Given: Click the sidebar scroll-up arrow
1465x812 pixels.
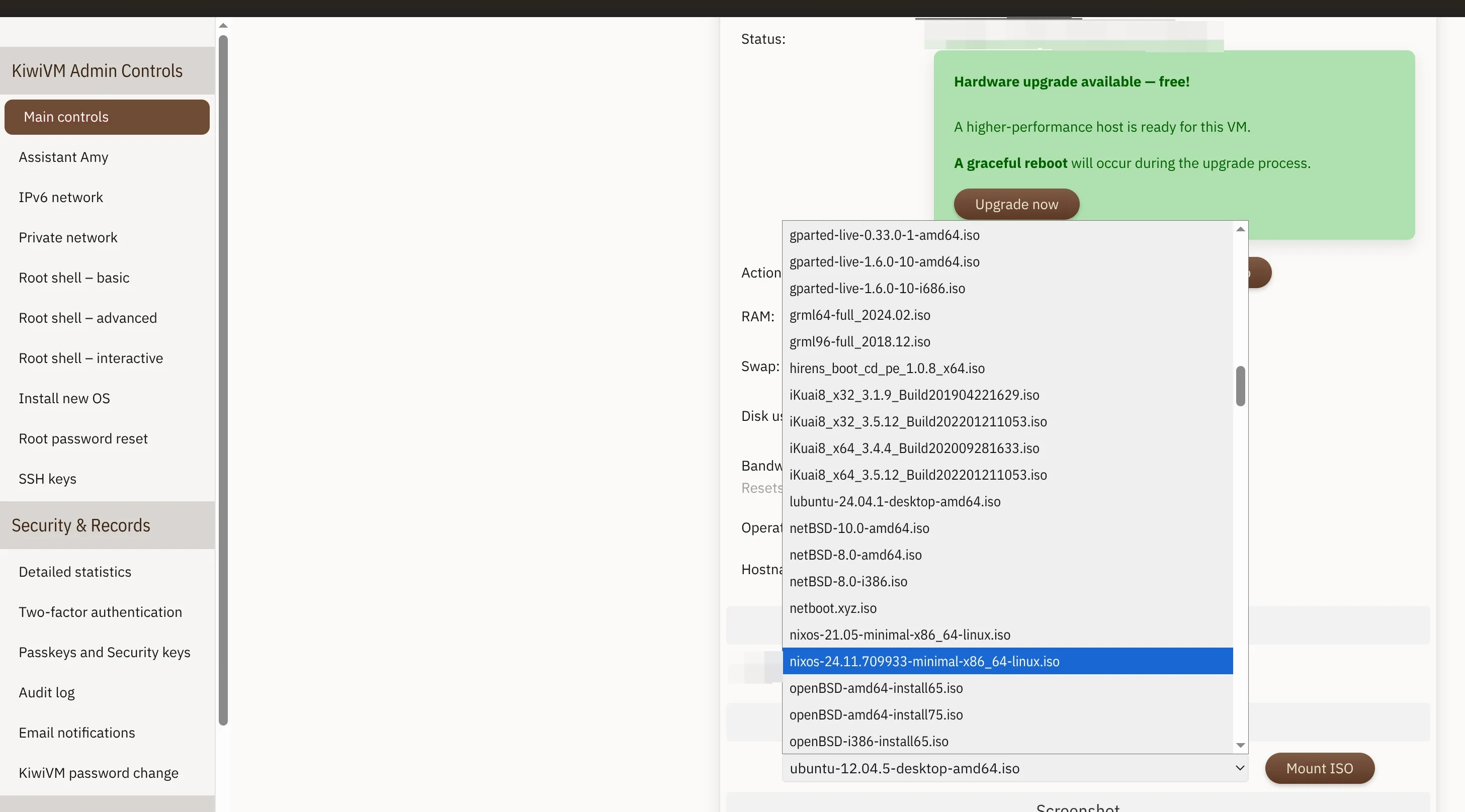Looking at the screenshot, I should (223, 26).
